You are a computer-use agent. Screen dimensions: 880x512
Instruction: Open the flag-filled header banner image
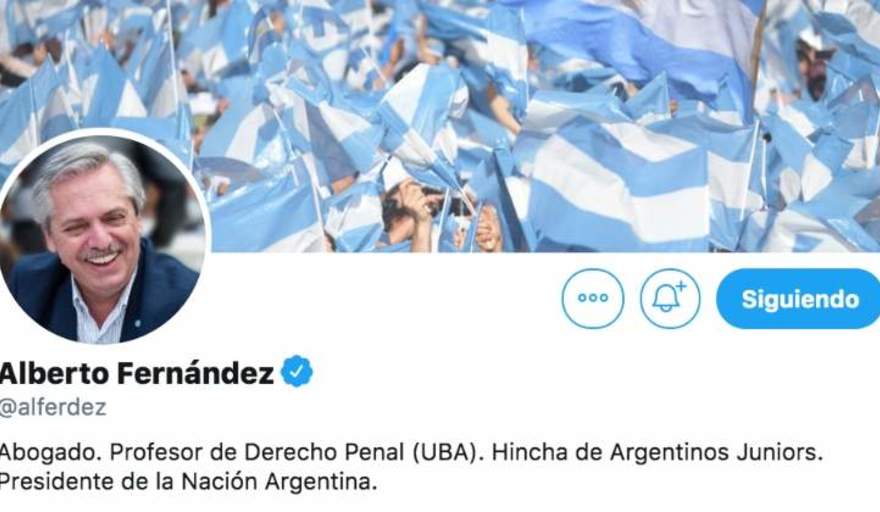point(440,126)
